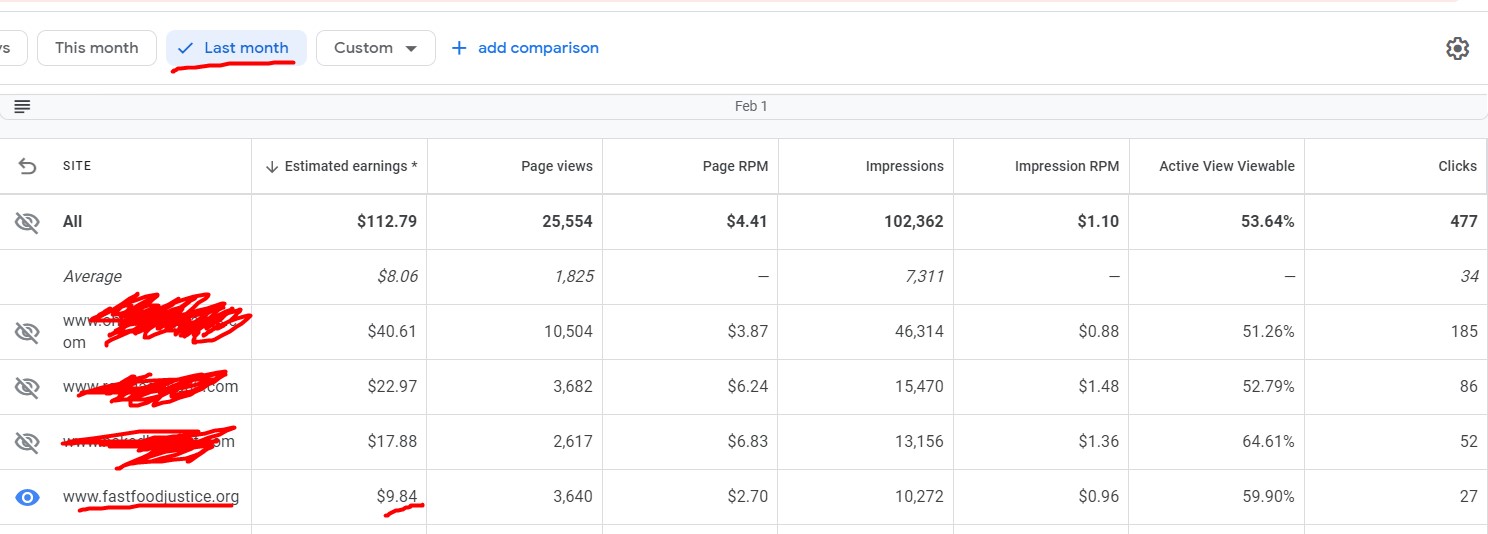Click the plus icon for add comparison
Image resolution: width=1488 pixels, height=534 pixels.
[459, 48]
